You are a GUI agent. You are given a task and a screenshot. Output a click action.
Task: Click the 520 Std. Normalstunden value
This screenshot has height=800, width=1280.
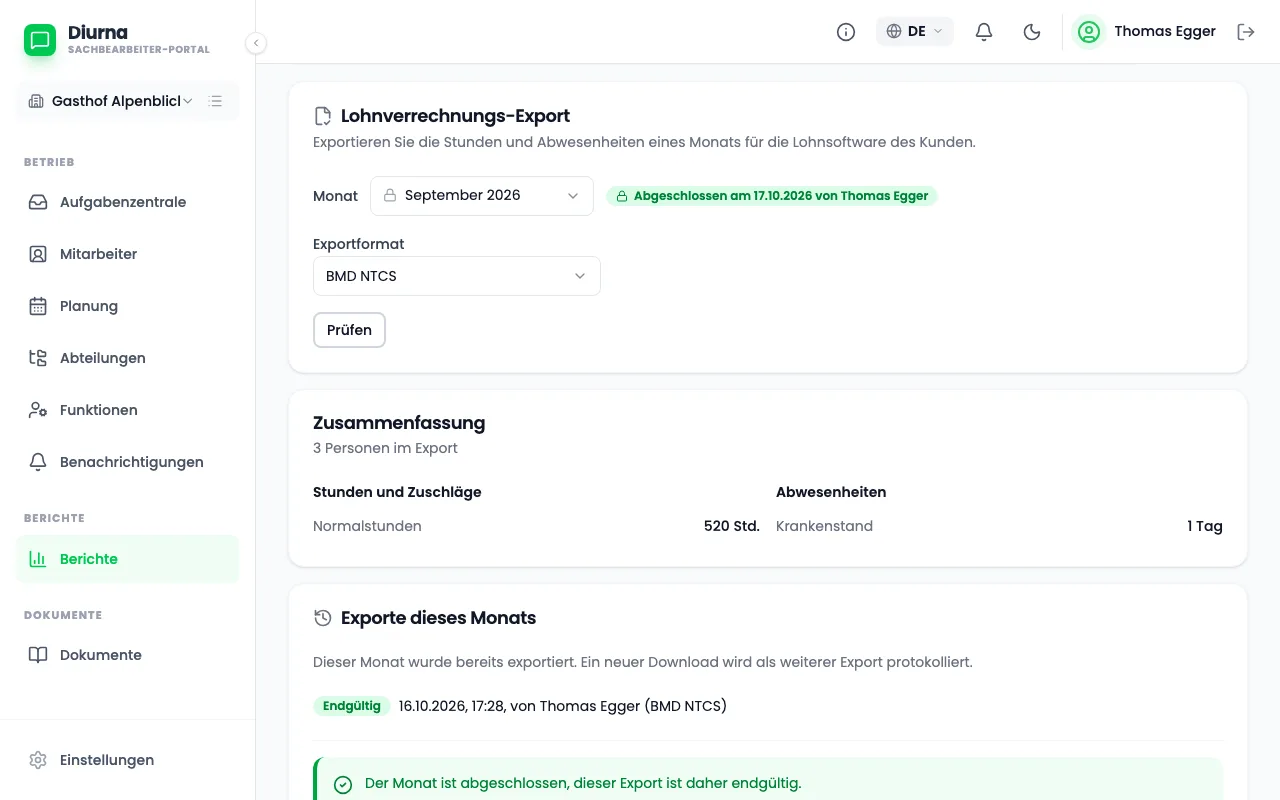(732, 526)
